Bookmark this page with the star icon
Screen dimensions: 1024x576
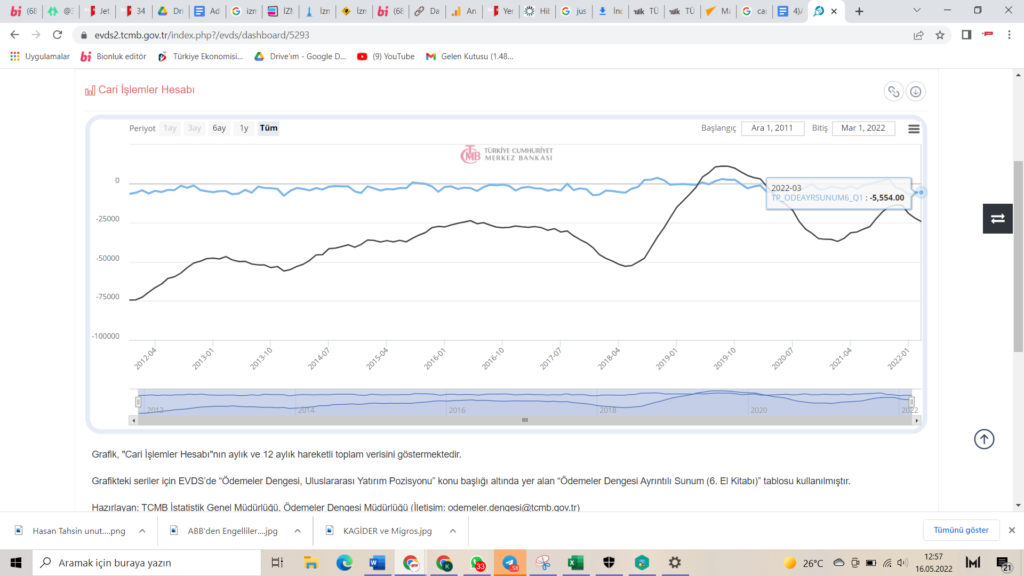pos(940,34)
